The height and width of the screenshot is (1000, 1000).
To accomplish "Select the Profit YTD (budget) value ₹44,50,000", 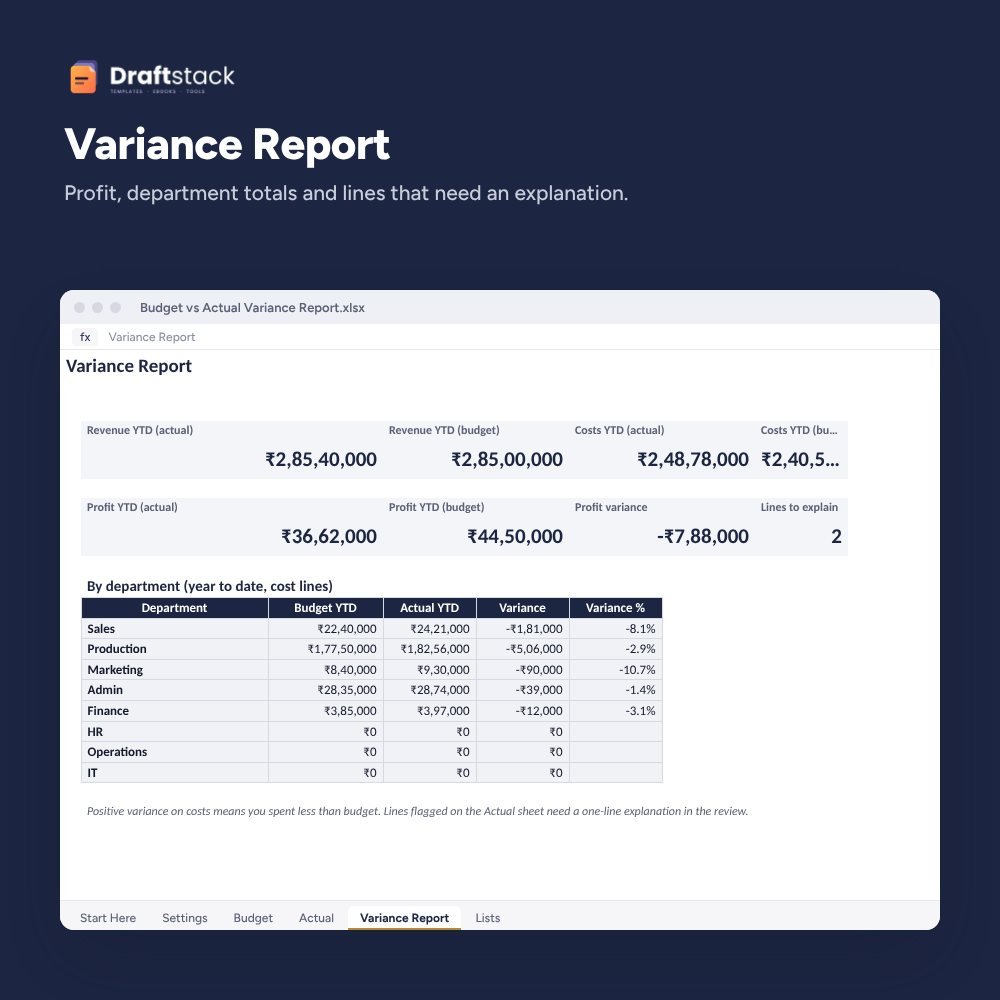I will (515, 536).
